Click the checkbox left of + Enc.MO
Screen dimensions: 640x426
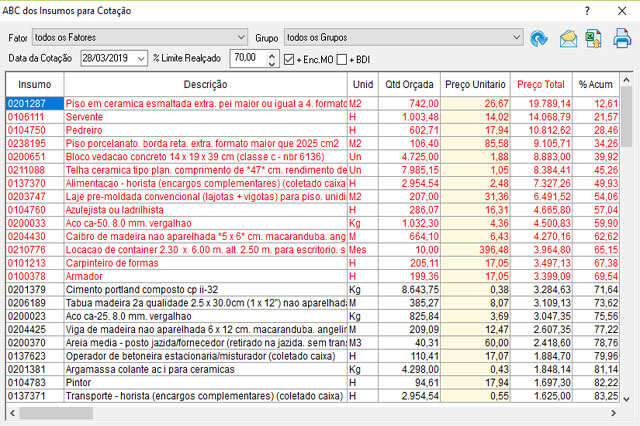point(289,60)
